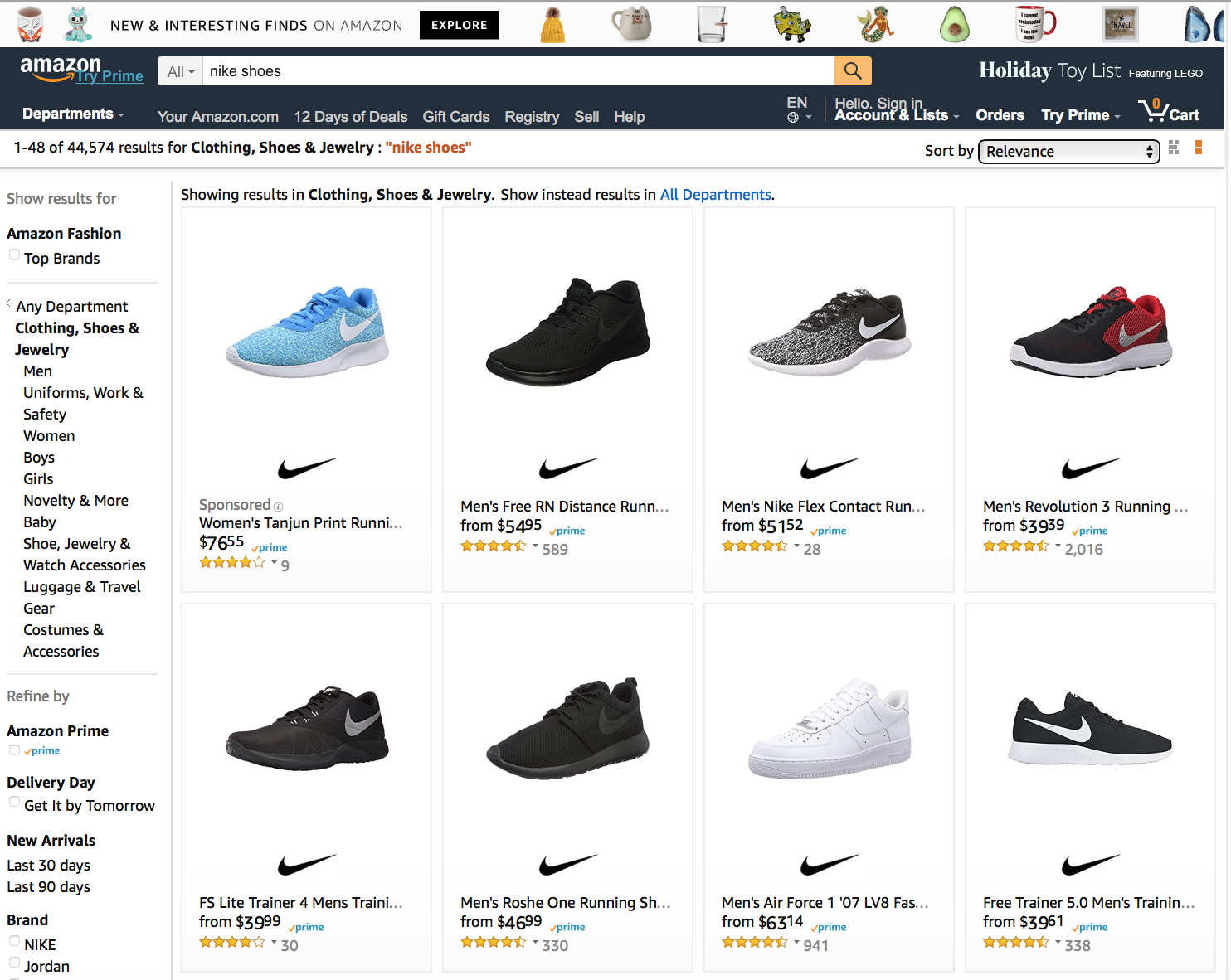The image size is (1231, 980).
Task: Switch to list view layout
Action: point(1199,148)
